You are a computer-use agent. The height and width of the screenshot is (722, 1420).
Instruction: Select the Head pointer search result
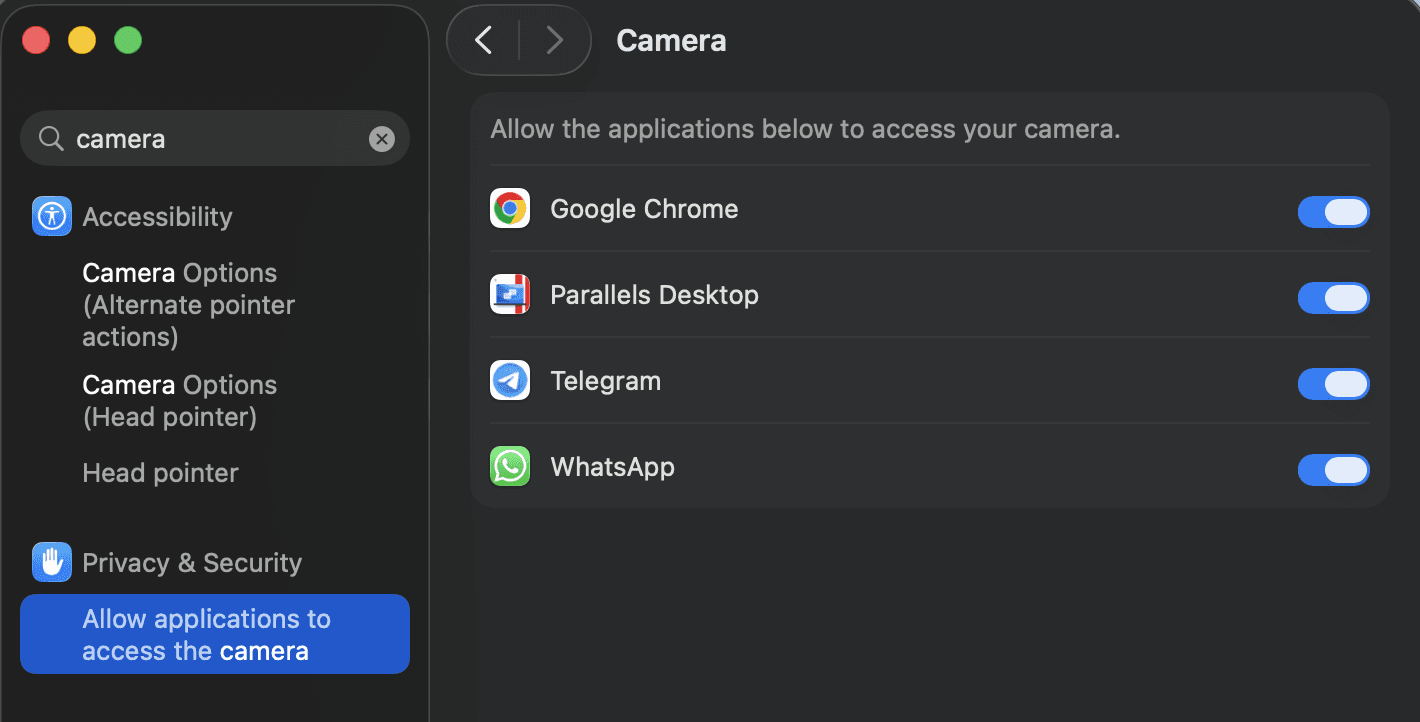coord(161,473)
